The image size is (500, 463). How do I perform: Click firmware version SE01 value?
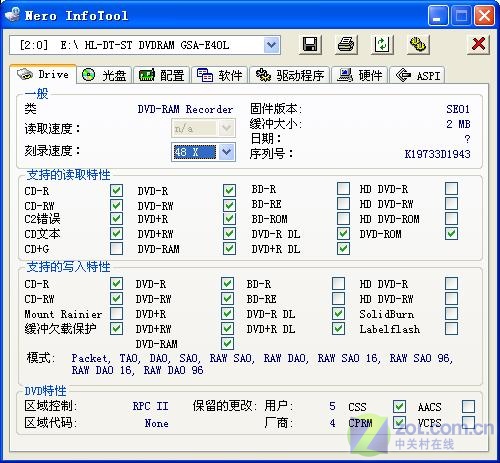pos(458,109)
